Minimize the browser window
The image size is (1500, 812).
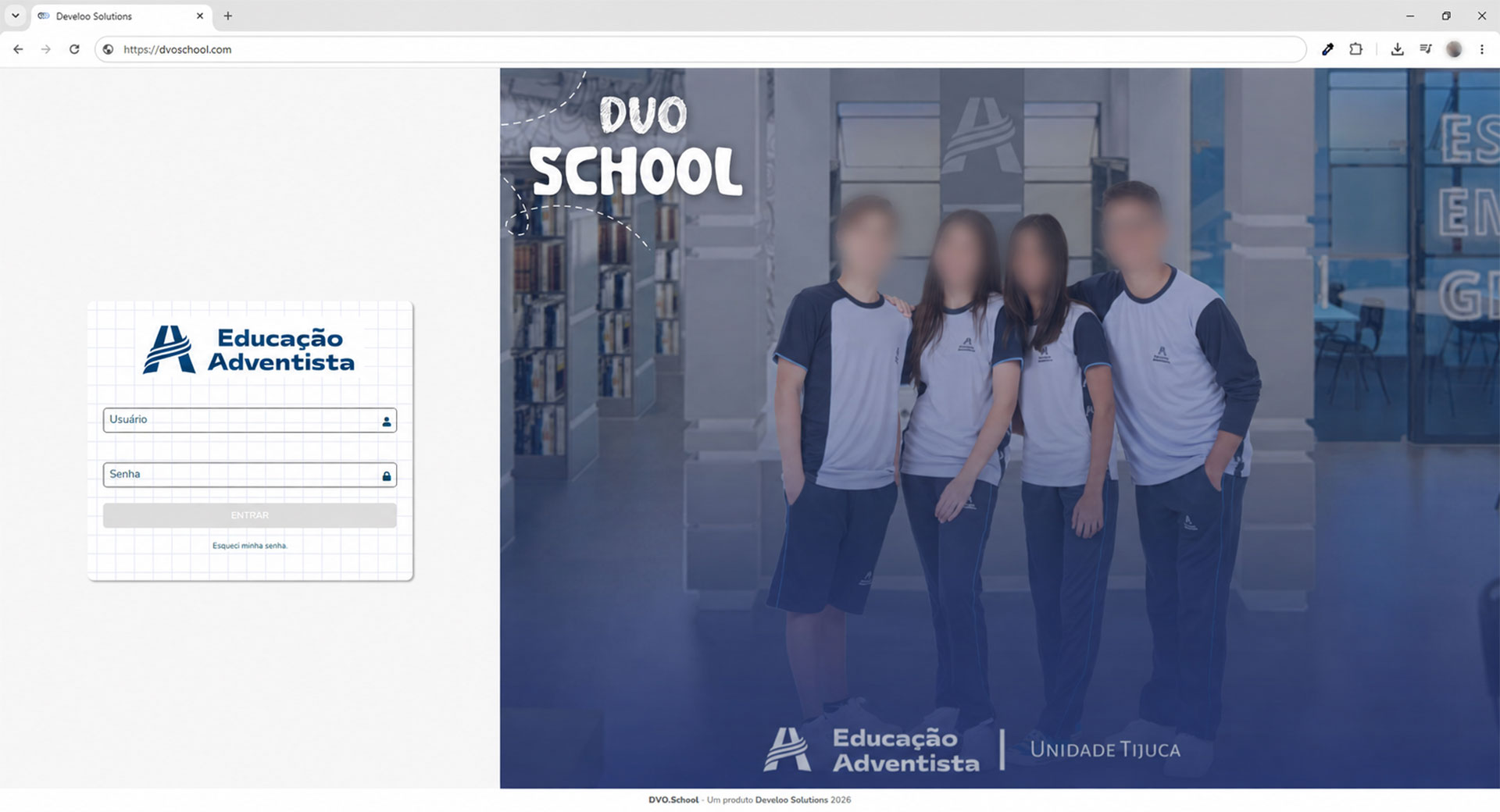[1410, 16]
